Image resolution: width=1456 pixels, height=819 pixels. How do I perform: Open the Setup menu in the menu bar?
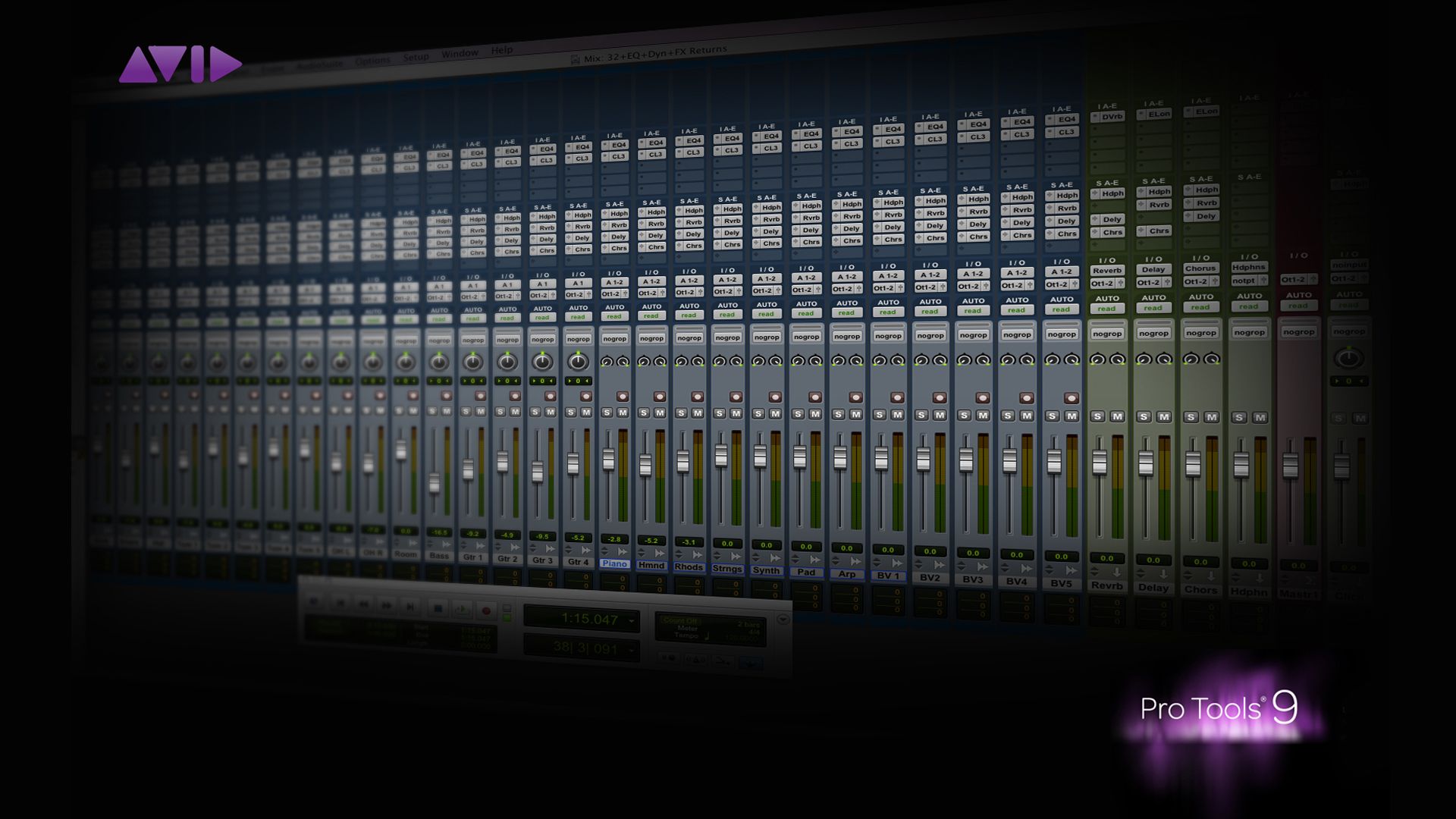[x=416, y=55]
